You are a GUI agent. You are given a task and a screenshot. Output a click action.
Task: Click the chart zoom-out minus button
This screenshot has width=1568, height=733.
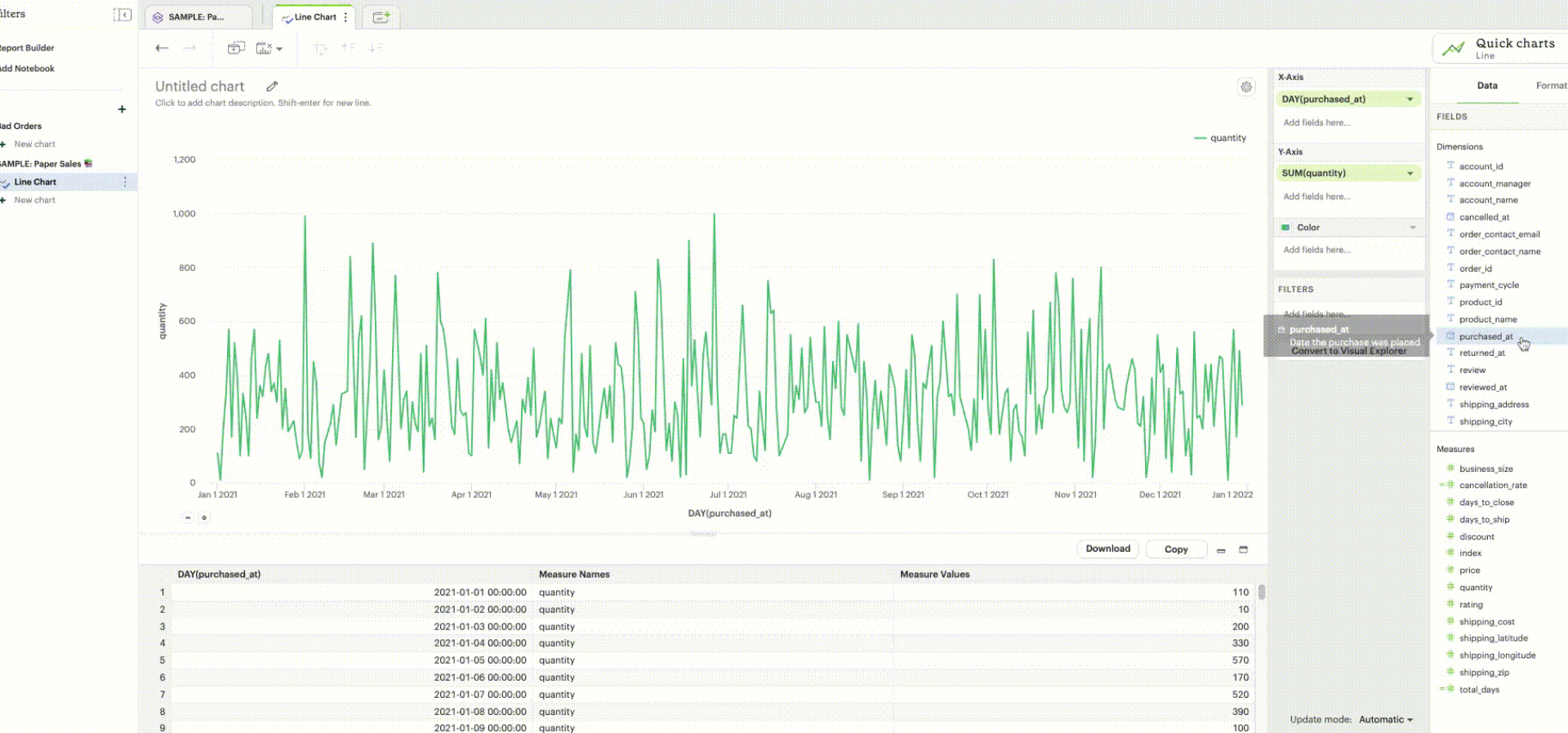coord(188,518)
